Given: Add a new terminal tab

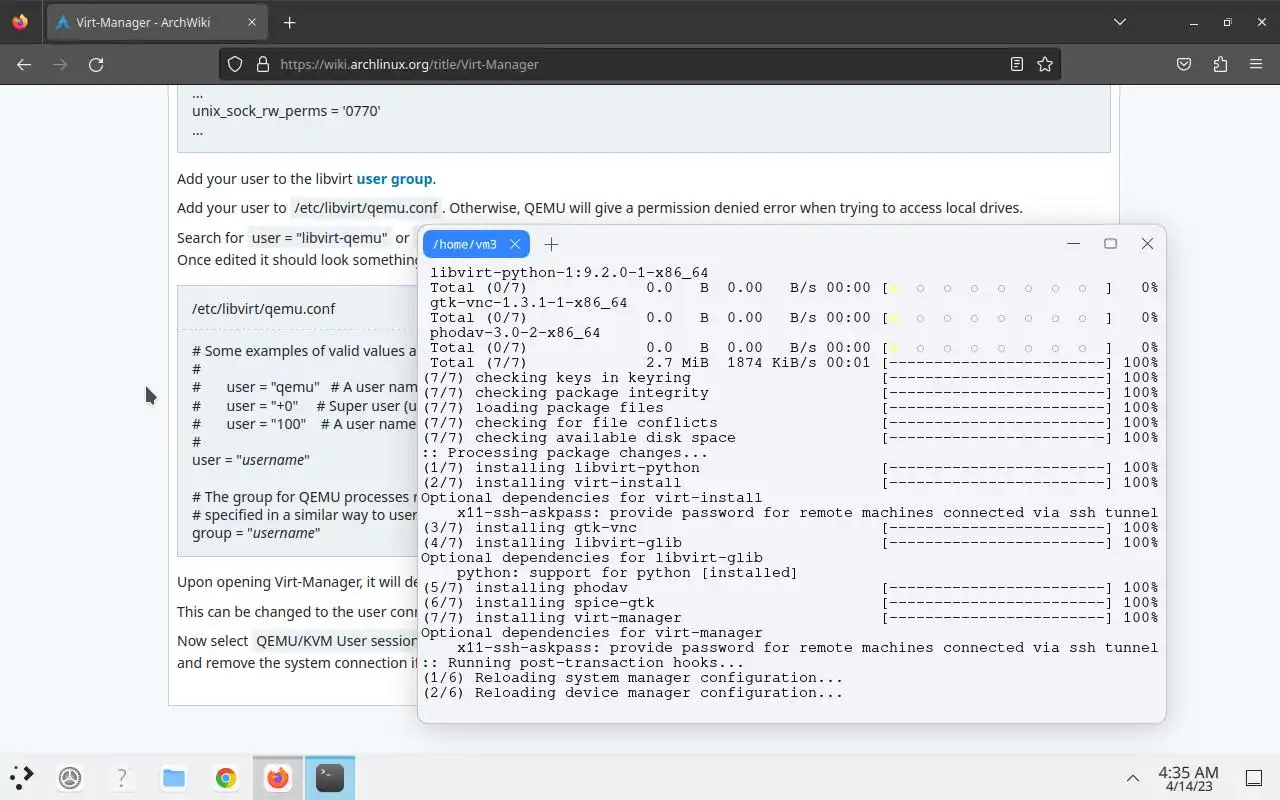Looking at the screenshot, I should click(551, 244).
